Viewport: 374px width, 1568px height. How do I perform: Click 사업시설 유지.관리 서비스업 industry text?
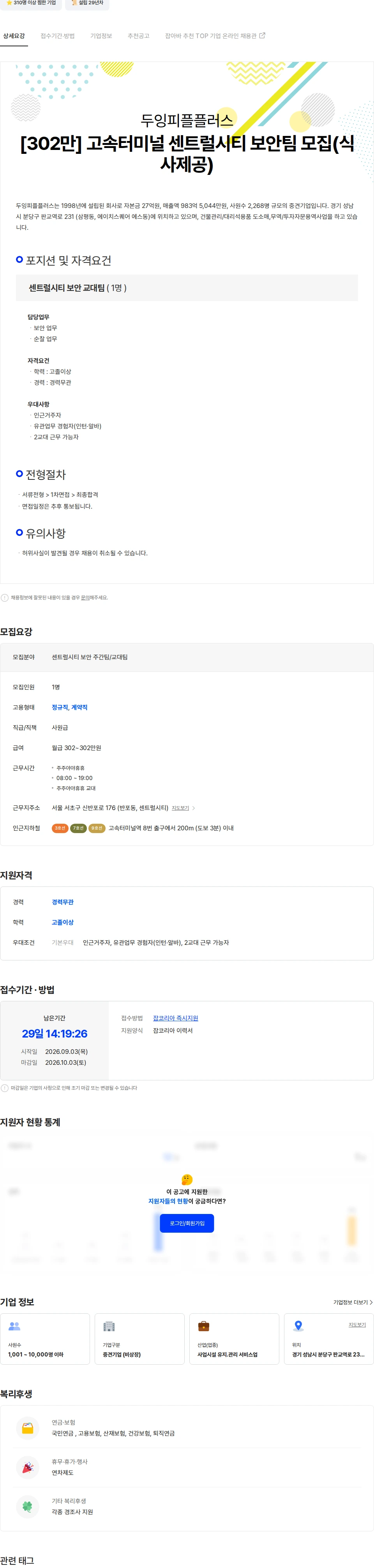(x=227, y=1354)
